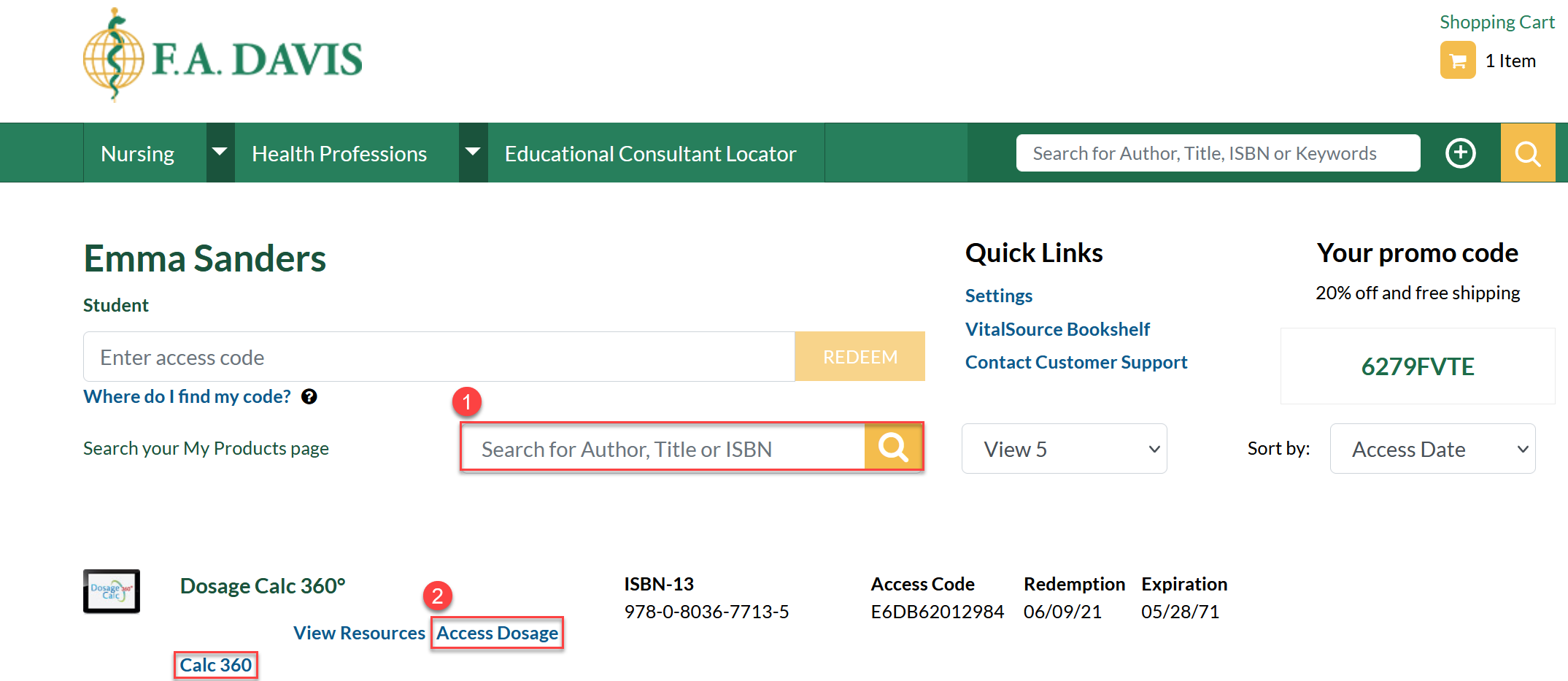Open the Nursing menu
The height and width of the screenshot is (681, 1568).
[138, 153]
